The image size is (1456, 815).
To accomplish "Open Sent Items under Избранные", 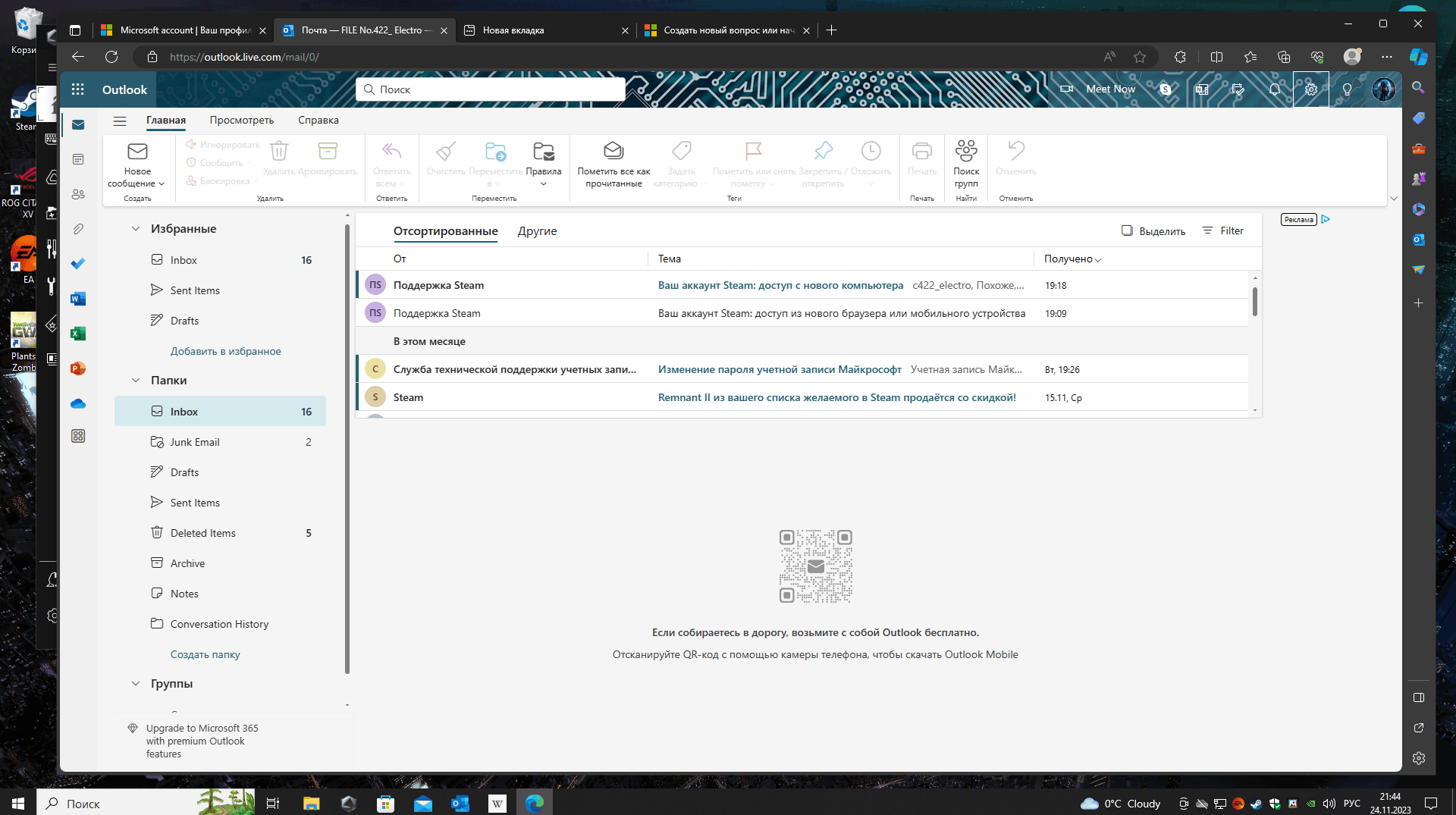I will (x=220, y=290).
